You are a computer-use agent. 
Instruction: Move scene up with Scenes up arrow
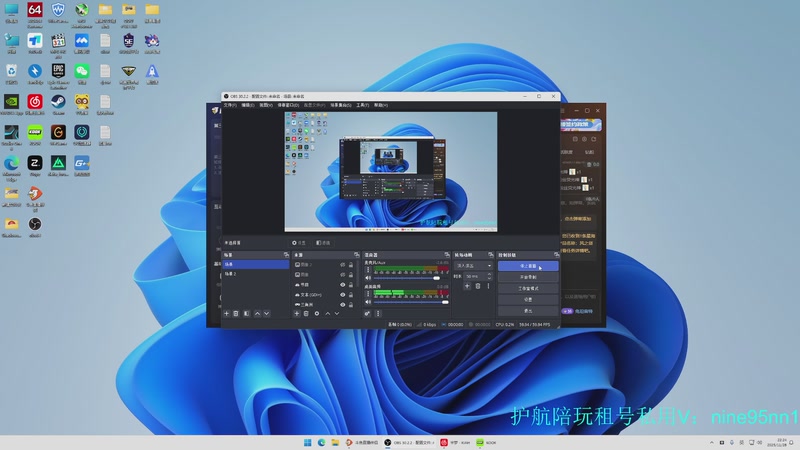(257, 313)
